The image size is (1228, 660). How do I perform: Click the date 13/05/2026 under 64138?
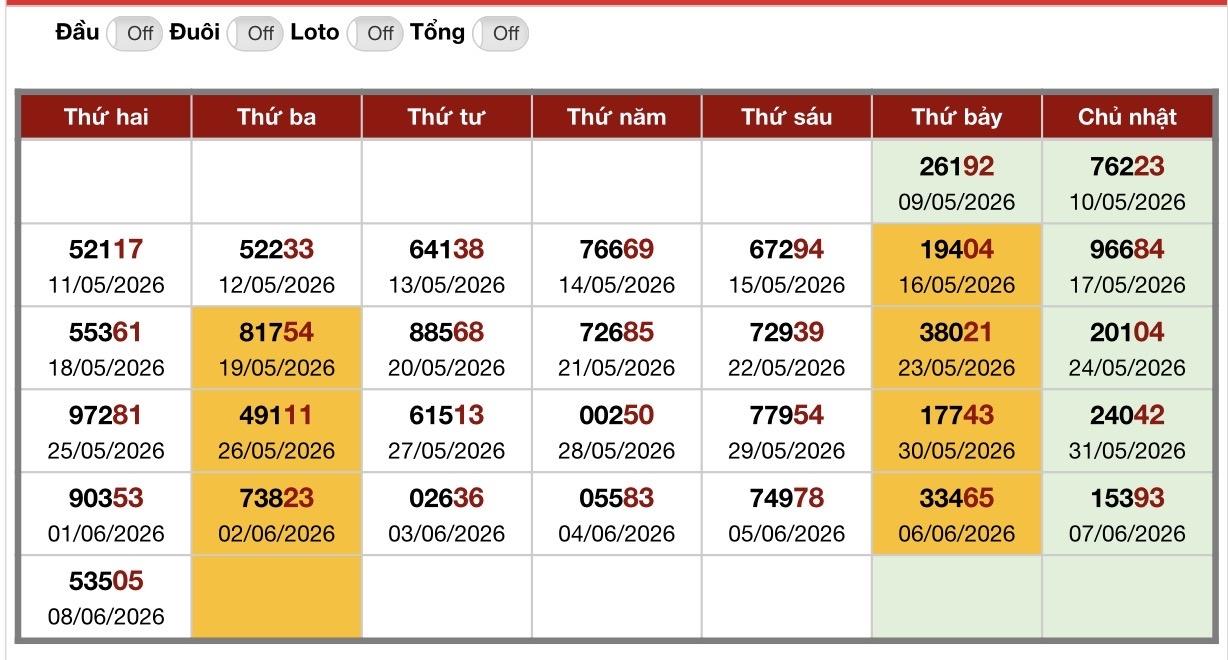pos(447,285)
